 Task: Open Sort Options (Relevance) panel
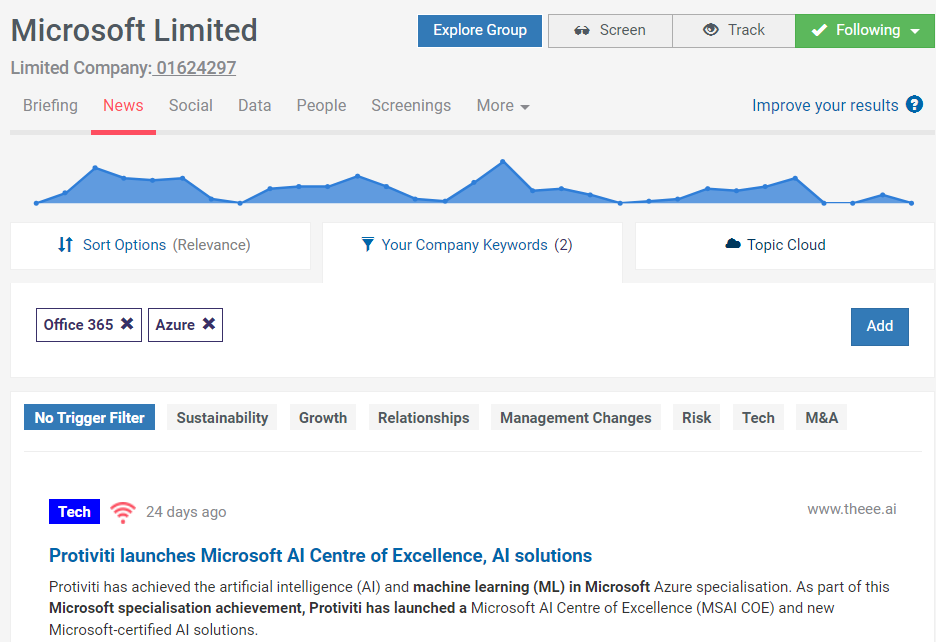coord(161,245)
